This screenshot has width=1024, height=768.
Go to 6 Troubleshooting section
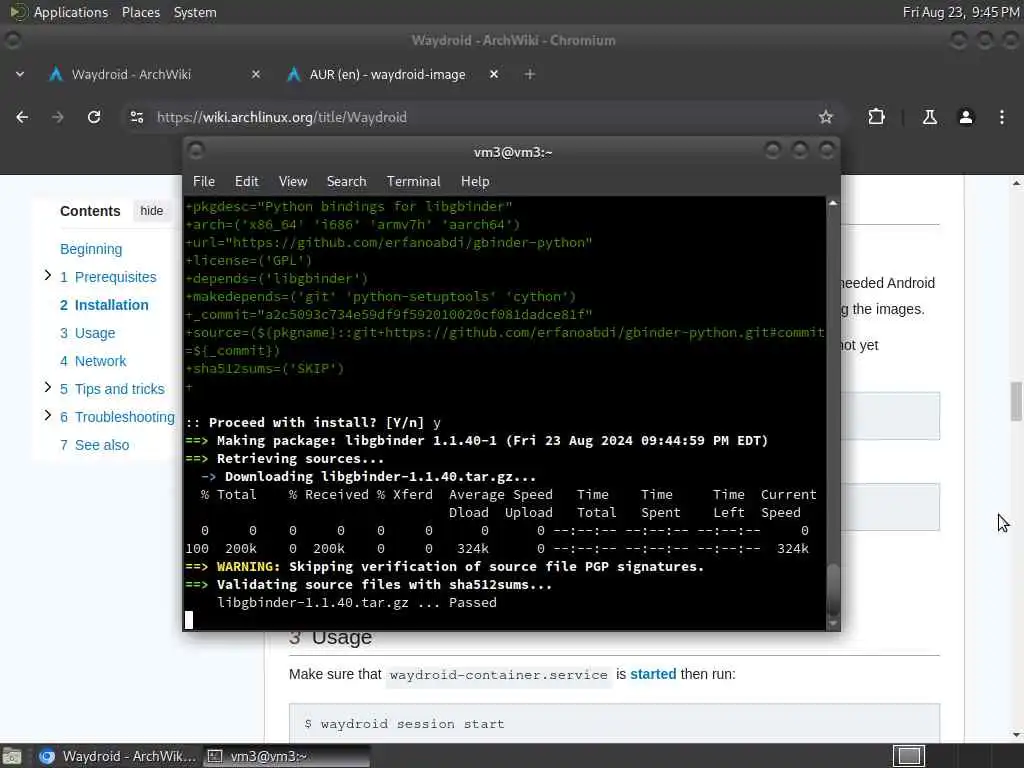coord(118,417)
